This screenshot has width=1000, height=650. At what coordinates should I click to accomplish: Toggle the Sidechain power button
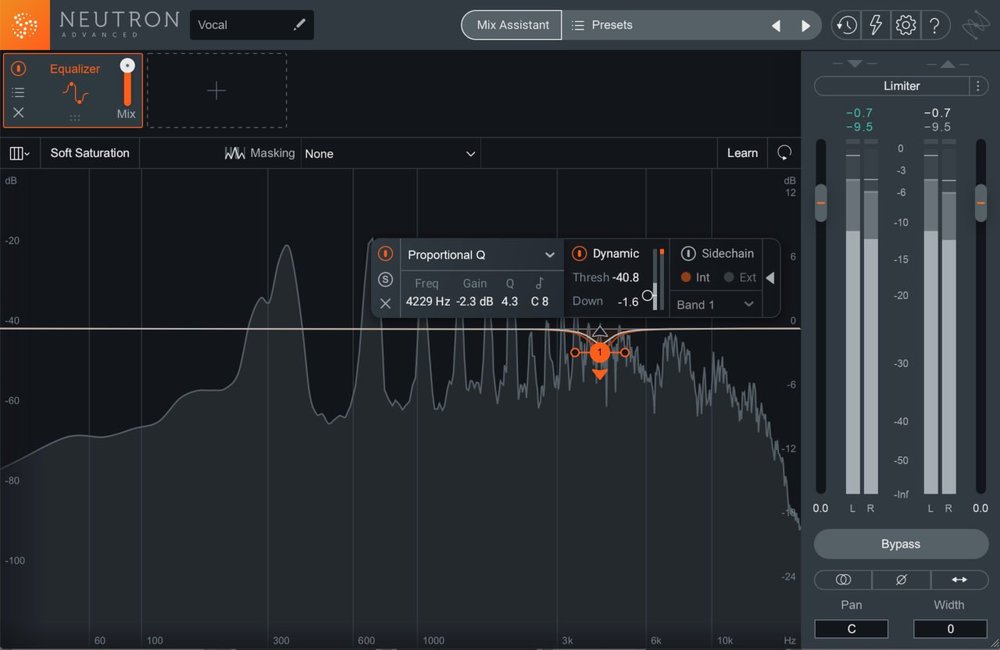coord(689,253)
